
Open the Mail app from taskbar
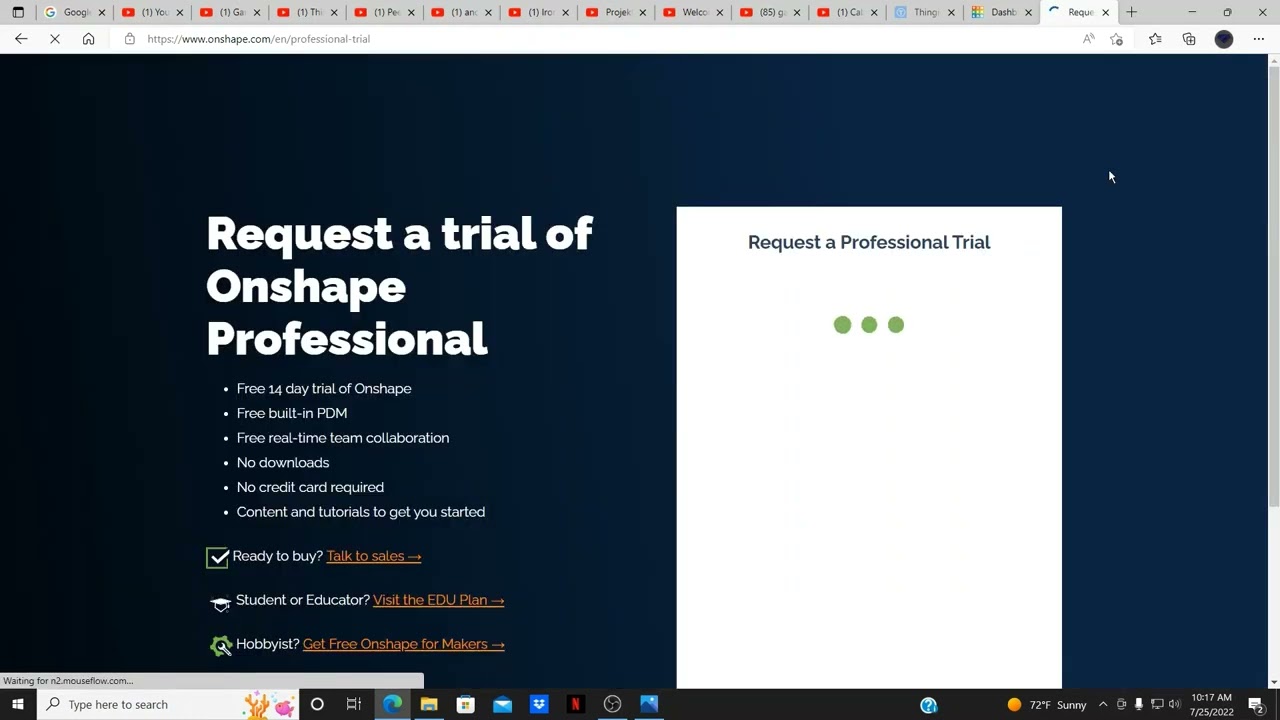502,704
